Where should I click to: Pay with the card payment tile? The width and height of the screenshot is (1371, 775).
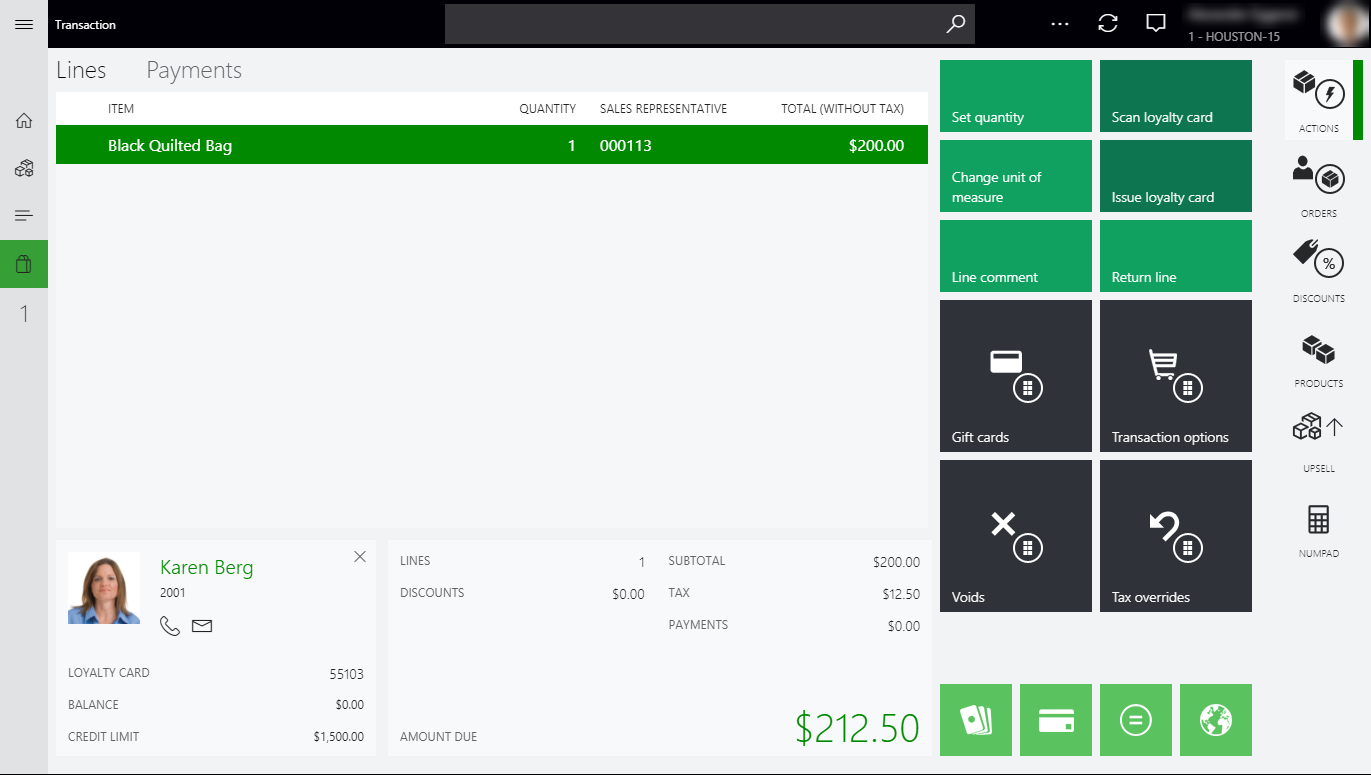1055,719
